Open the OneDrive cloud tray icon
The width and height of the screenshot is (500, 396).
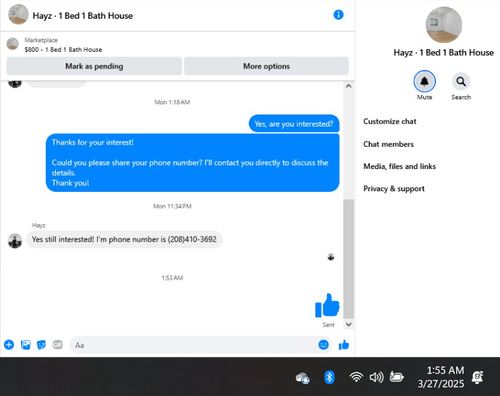(302, 378)
